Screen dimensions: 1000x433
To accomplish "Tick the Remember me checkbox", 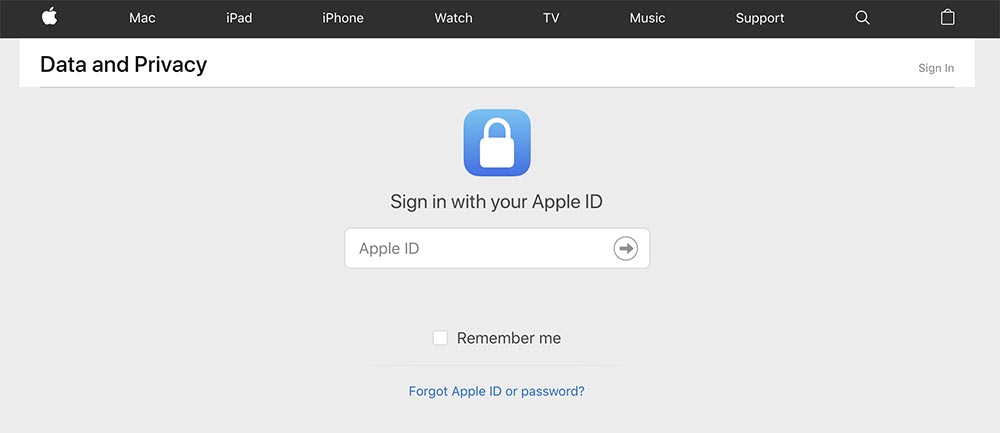I will (x=440, y=338).
